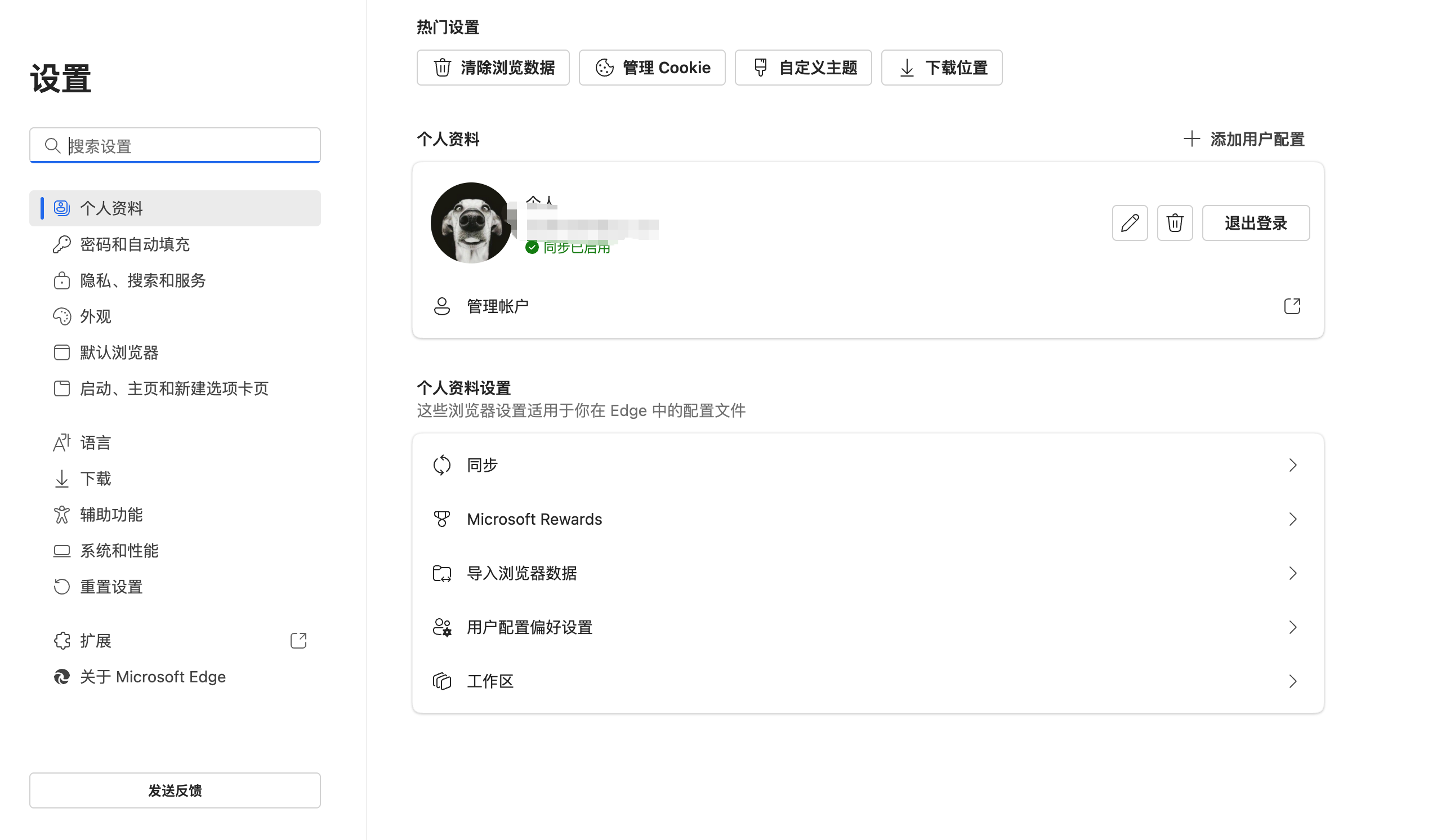Click the external link icon beside 扩展
This screenshot has width=1437, height=840.
point(298,640)
